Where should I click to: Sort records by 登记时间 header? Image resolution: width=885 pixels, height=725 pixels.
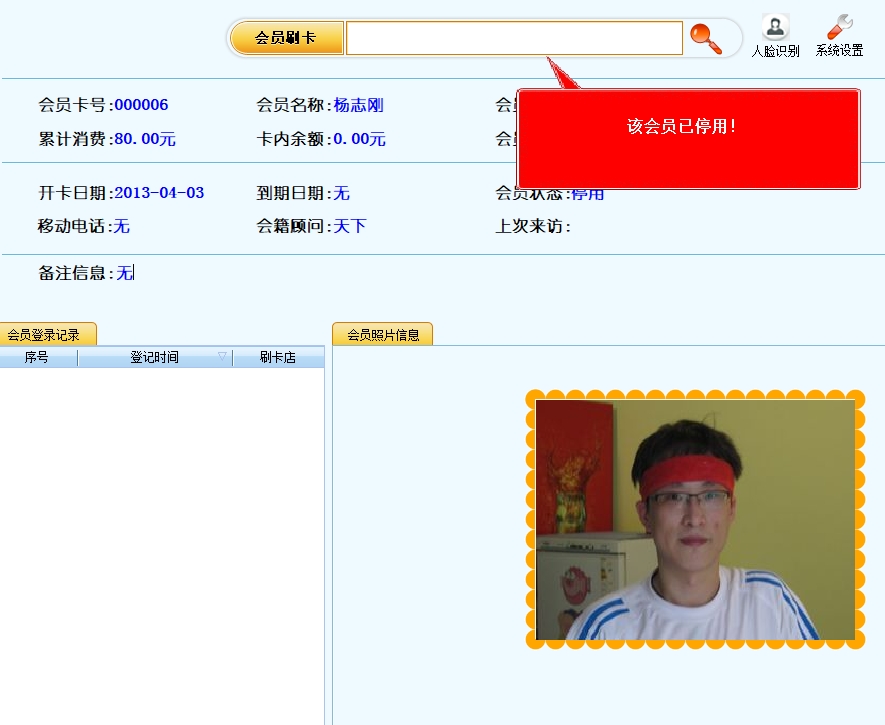(154, 357)
